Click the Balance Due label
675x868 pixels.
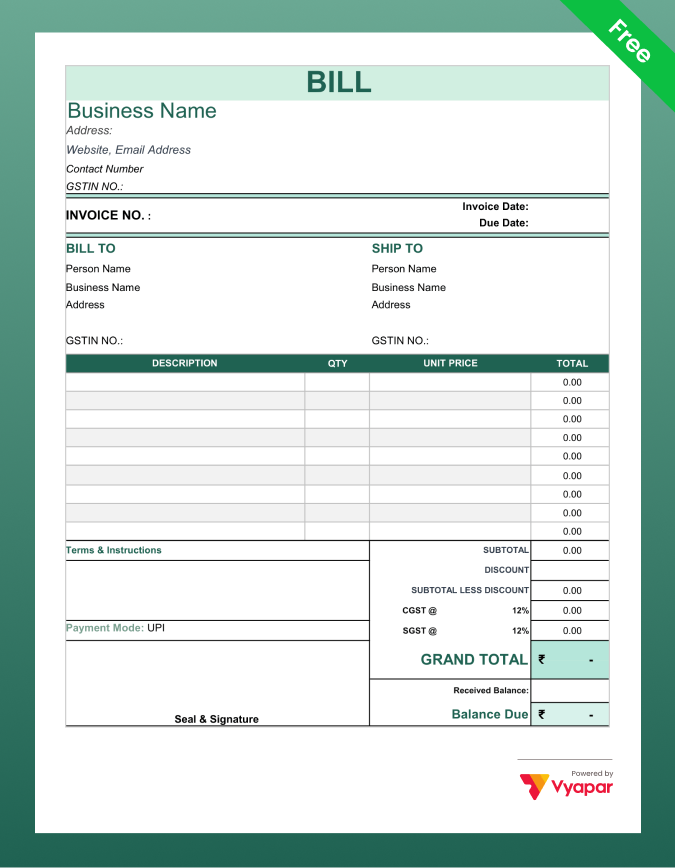coord(490,715)
